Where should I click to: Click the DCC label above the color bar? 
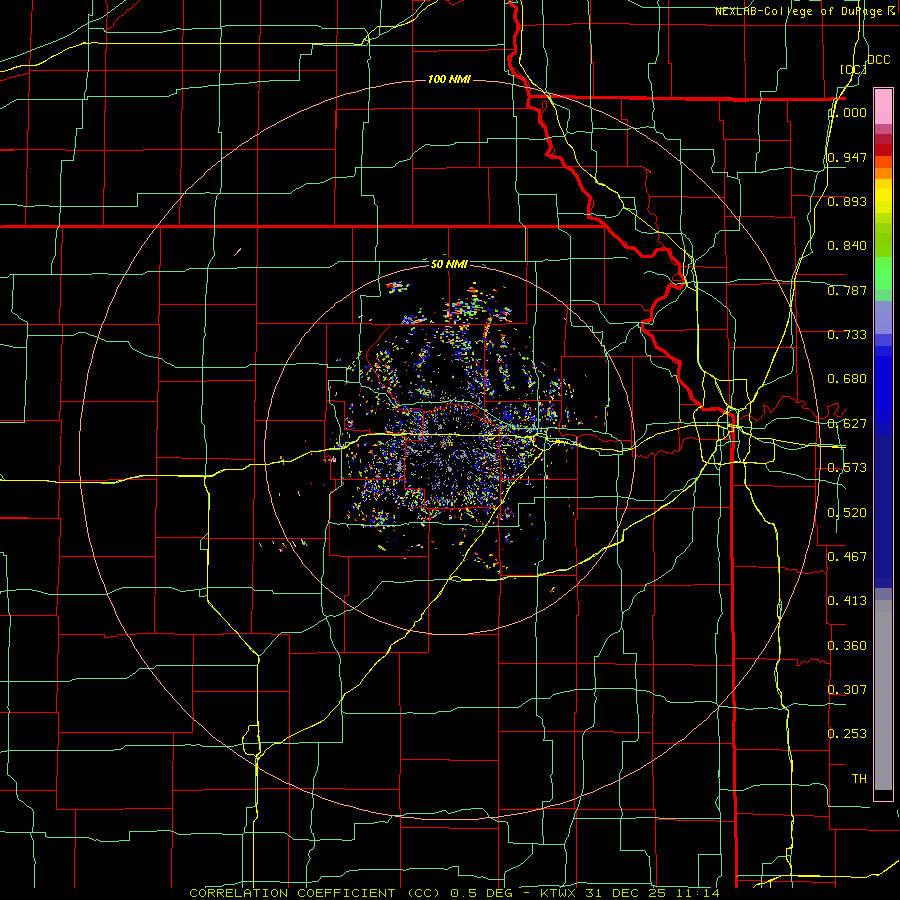pyautogui.click(x=878, y=60)
